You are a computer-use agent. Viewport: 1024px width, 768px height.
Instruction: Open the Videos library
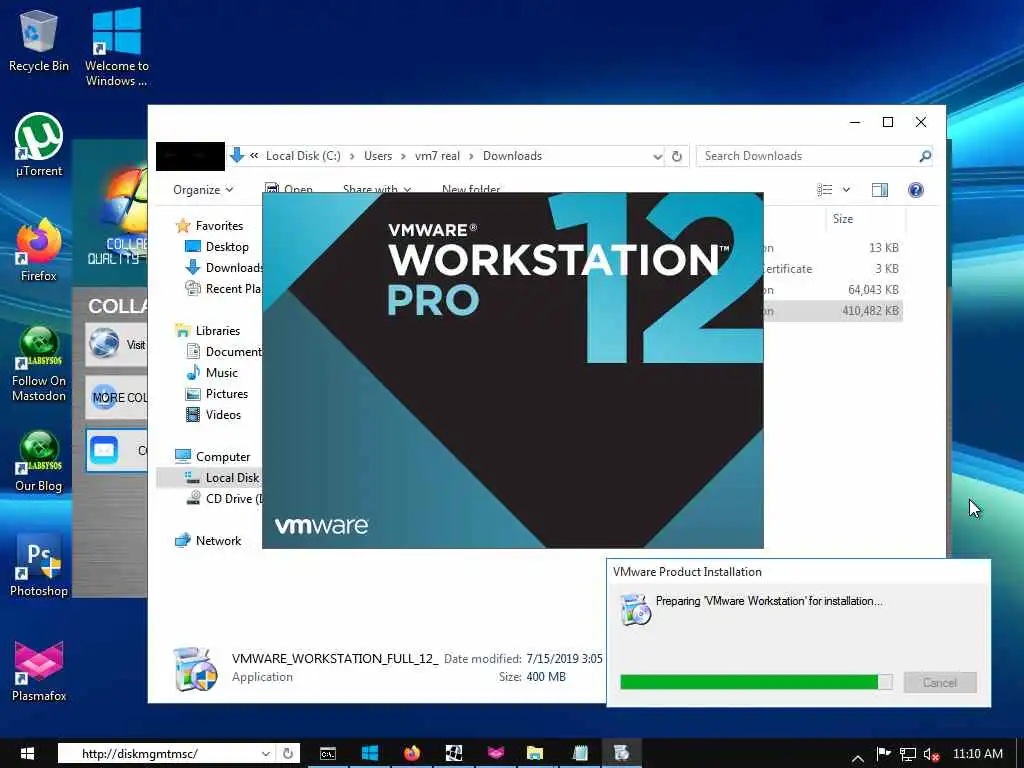tap(213, 415)
